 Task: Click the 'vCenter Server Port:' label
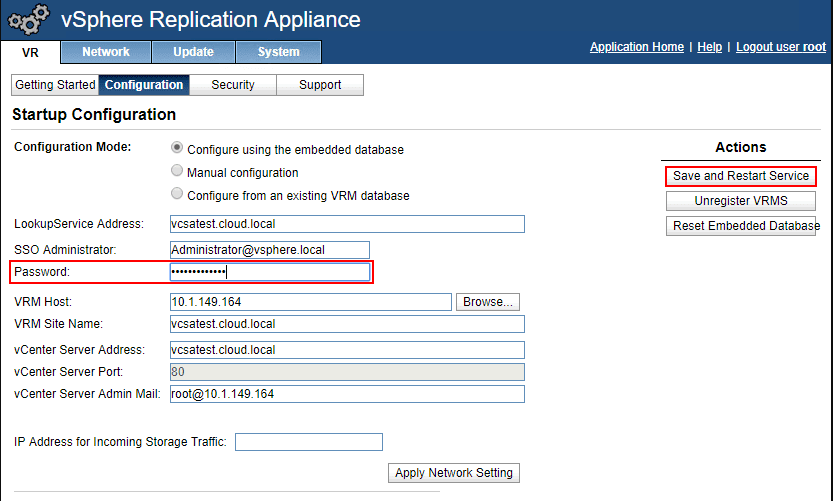[69, 372]
